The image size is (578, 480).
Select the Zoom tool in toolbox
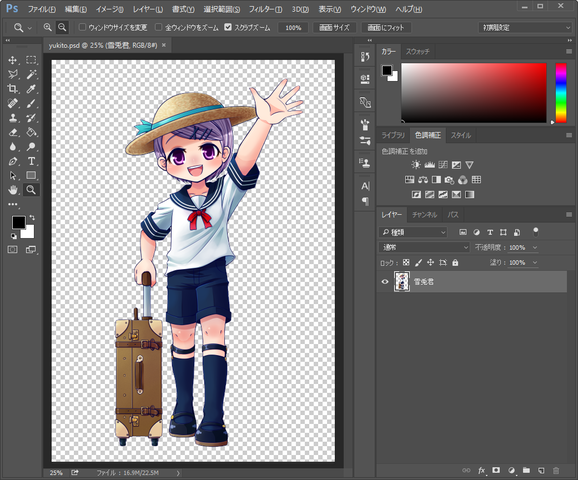click(31, 190)
